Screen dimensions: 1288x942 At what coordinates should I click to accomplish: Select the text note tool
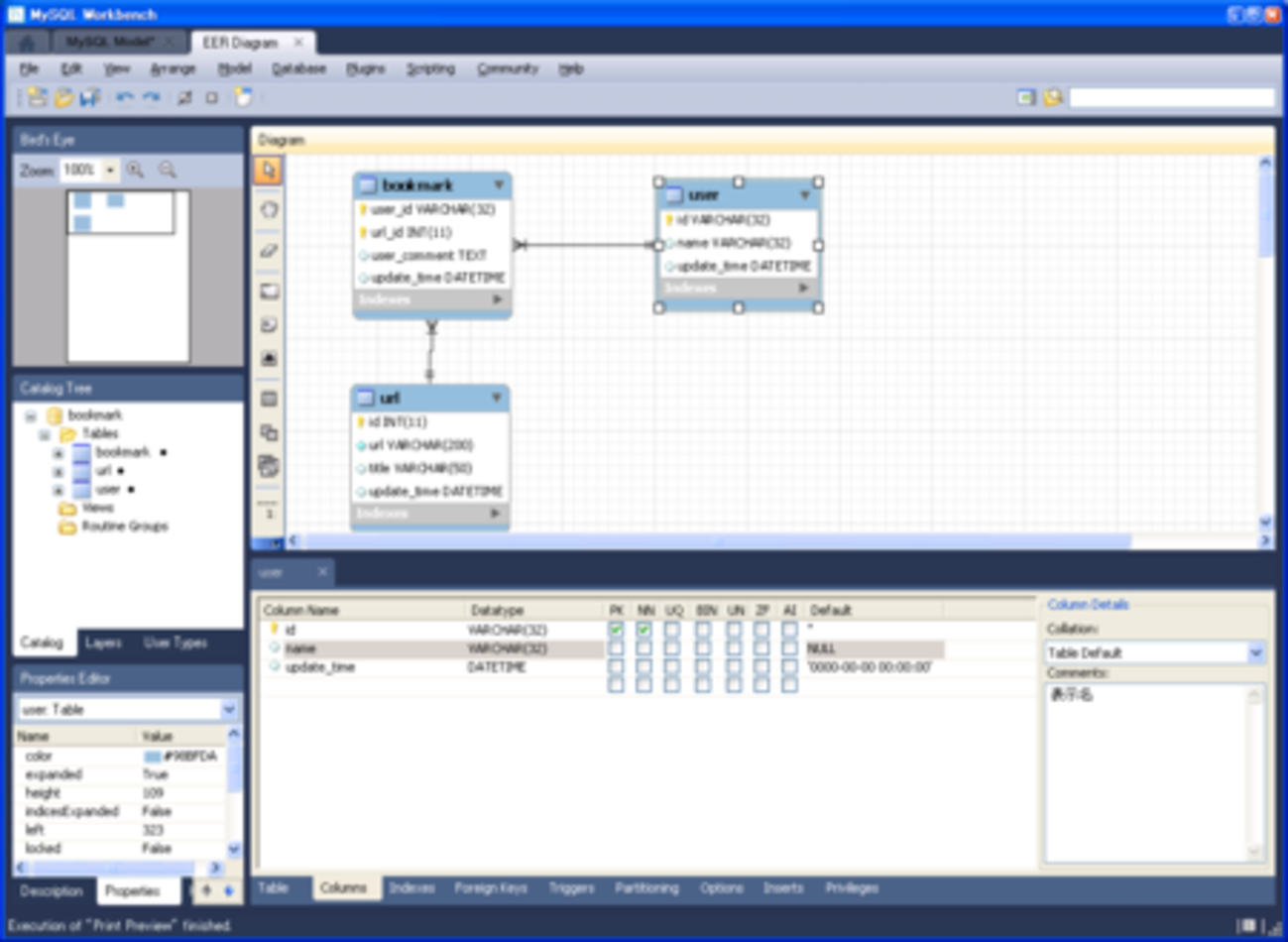(269, 325)
